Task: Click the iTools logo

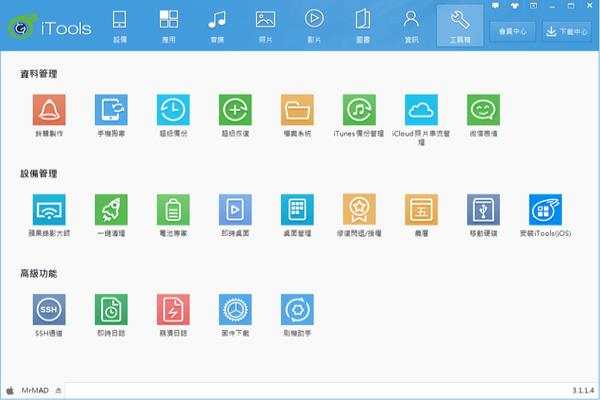Action: coord(50,28)
